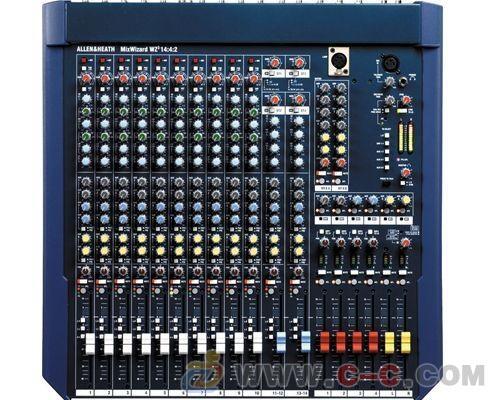Select the first red group fader
This screenshot has height=400, width=500.
point(325,342)
